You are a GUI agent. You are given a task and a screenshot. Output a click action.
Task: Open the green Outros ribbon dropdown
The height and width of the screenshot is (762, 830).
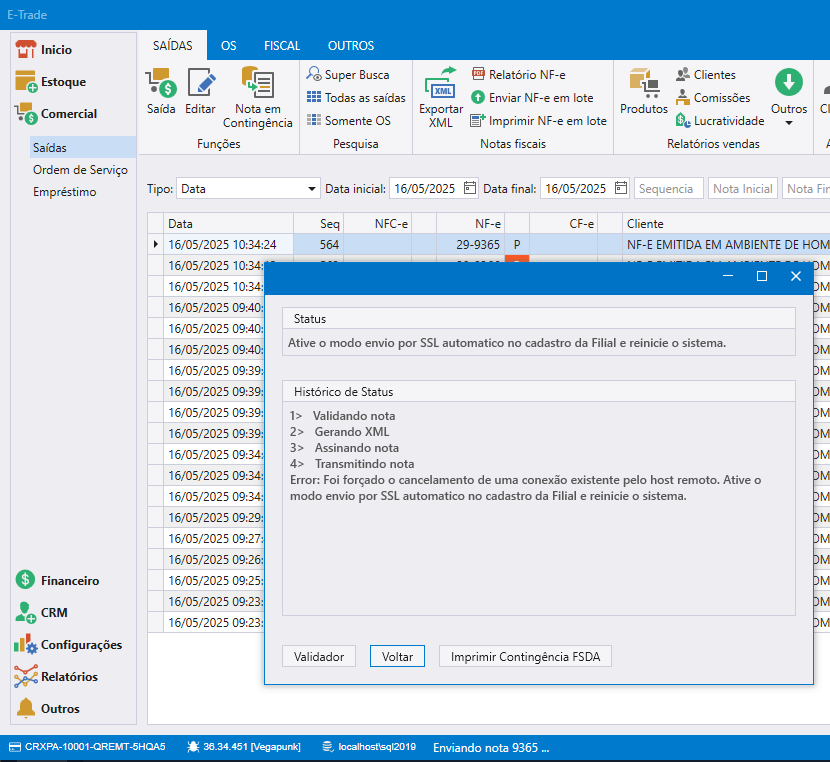[x=789, y=98]
